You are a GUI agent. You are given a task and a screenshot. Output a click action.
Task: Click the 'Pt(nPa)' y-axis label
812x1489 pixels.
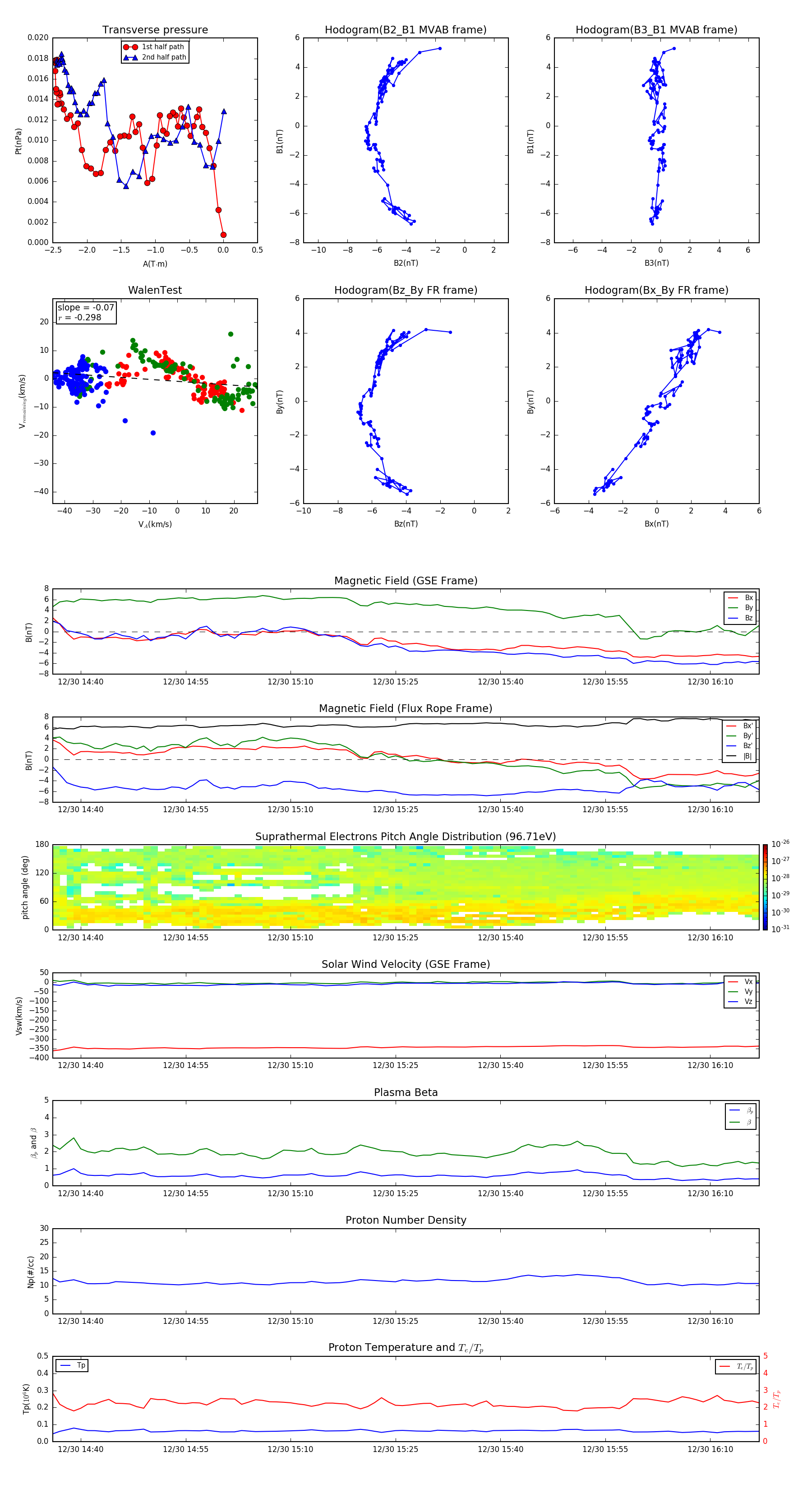pyautogui.click(x=18, y=141)
